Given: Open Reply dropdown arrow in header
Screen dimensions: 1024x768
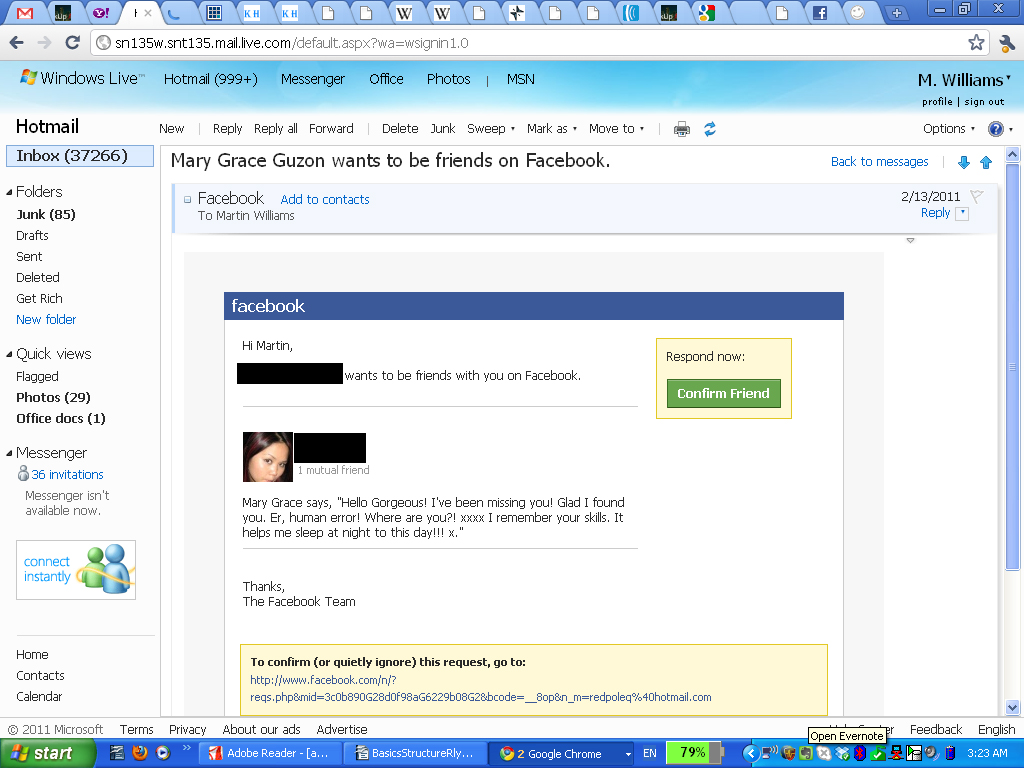Looking at the screenshot, I should pyautogui.click(x=962, y=214).
